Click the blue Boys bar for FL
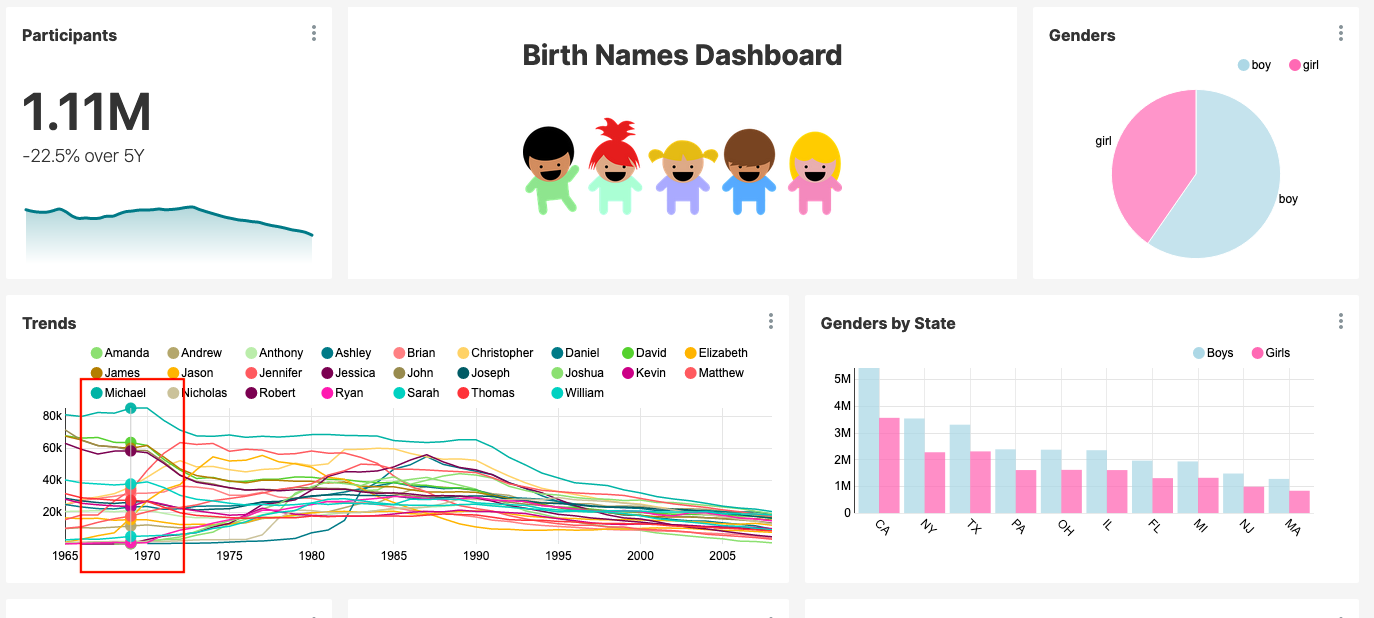1374x618 pixels. pyautogui.click(x=1142, y=487)
